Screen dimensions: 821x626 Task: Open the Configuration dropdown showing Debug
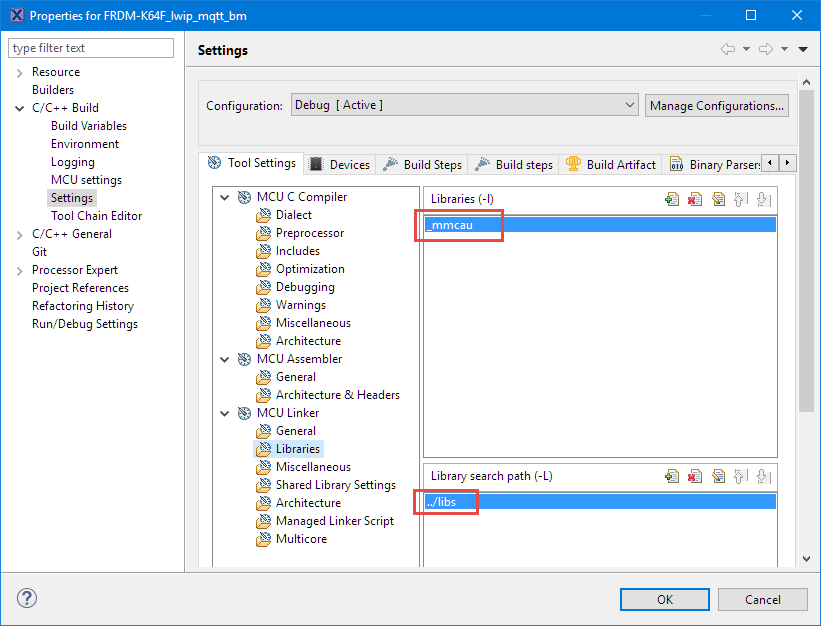pyautogui.click(x=629, y=104)
